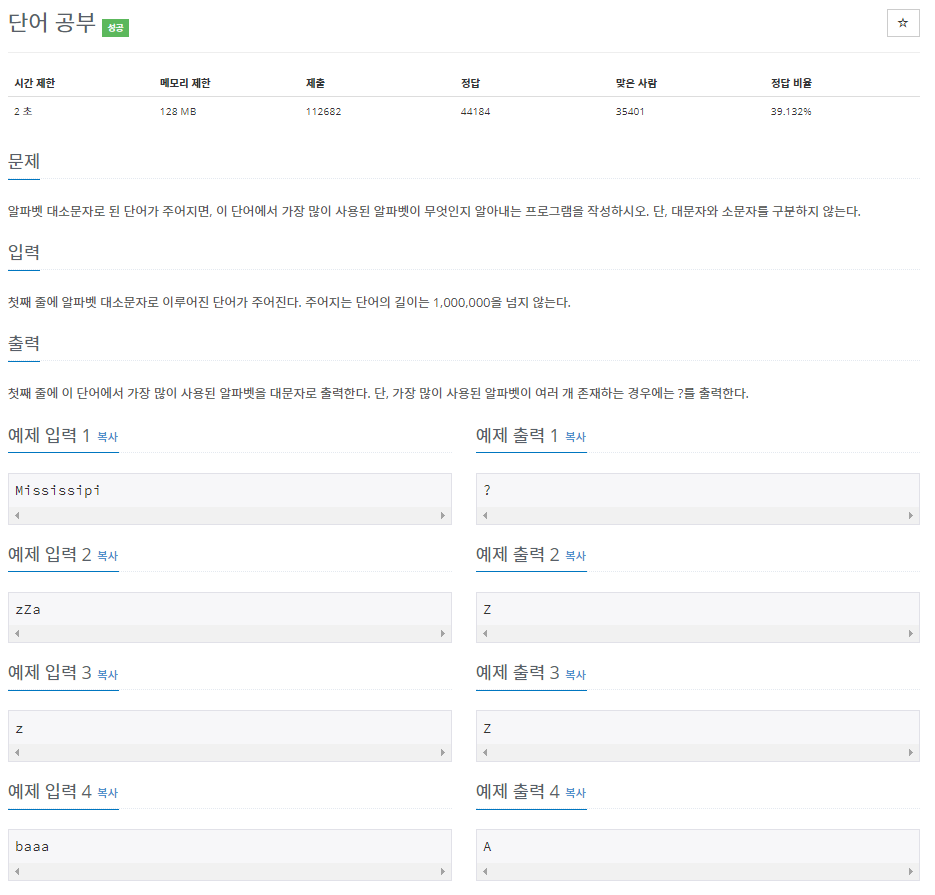Click the 단어 공부 problem title
Image resolution: width=935 pixels, height=895 pixels.
[x=52, y=23]
